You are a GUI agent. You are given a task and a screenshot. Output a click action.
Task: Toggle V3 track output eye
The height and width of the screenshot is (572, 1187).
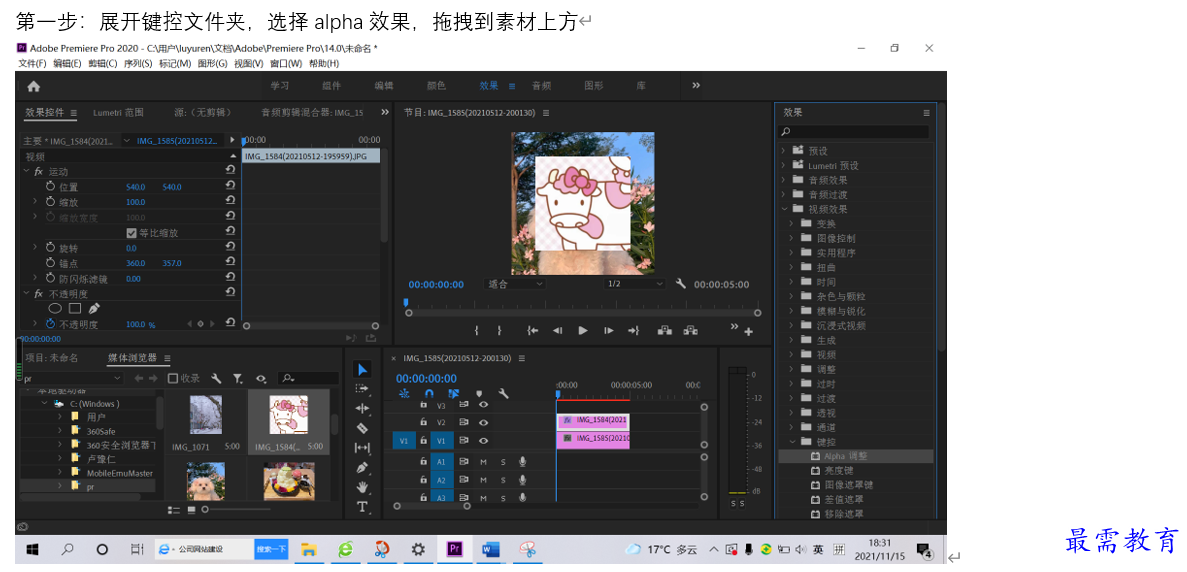click(x=484, y=406)
